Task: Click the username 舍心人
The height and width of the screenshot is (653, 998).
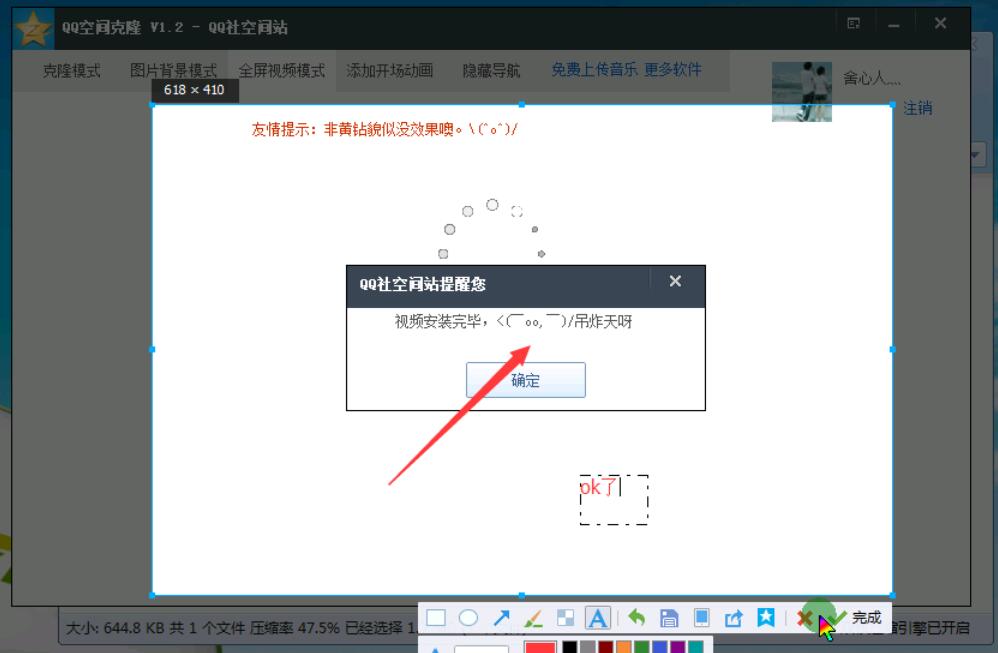Action: (871, 78)
